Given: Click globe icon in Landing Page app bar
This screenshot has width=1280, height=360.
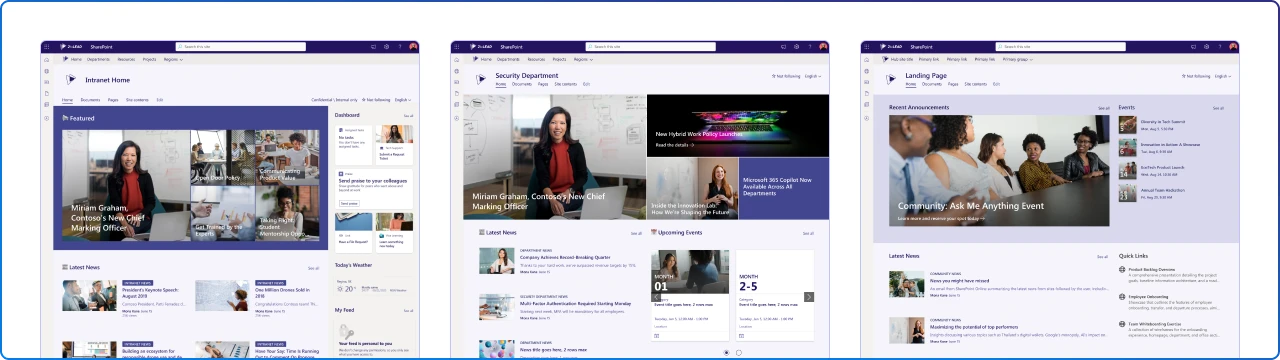Looking at the screenshot, I should (x=866, y=71).
